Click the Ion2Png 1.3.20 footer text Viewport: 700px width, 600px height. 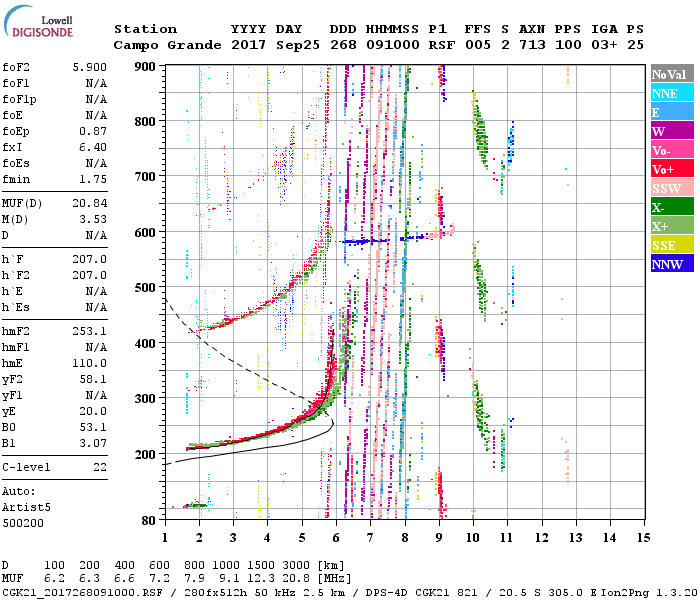point(652,593)
